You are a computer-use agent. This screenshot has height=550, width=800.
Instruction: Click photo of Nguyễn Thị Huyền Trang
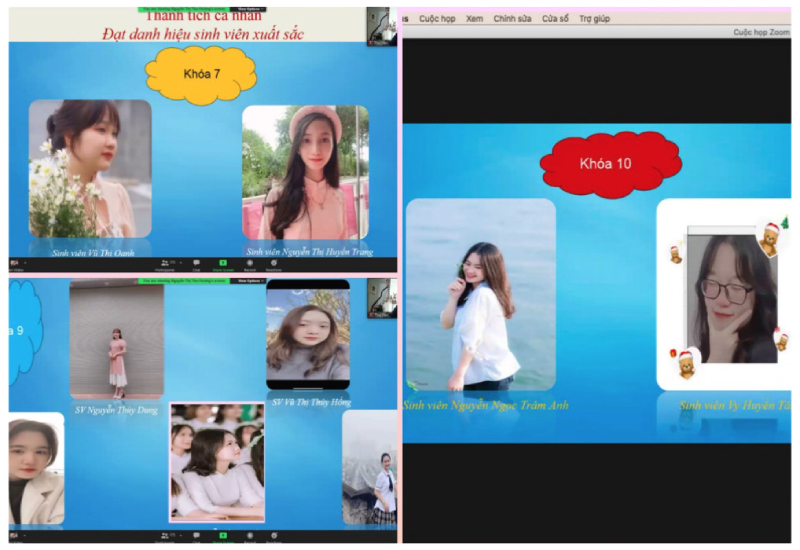305,172
